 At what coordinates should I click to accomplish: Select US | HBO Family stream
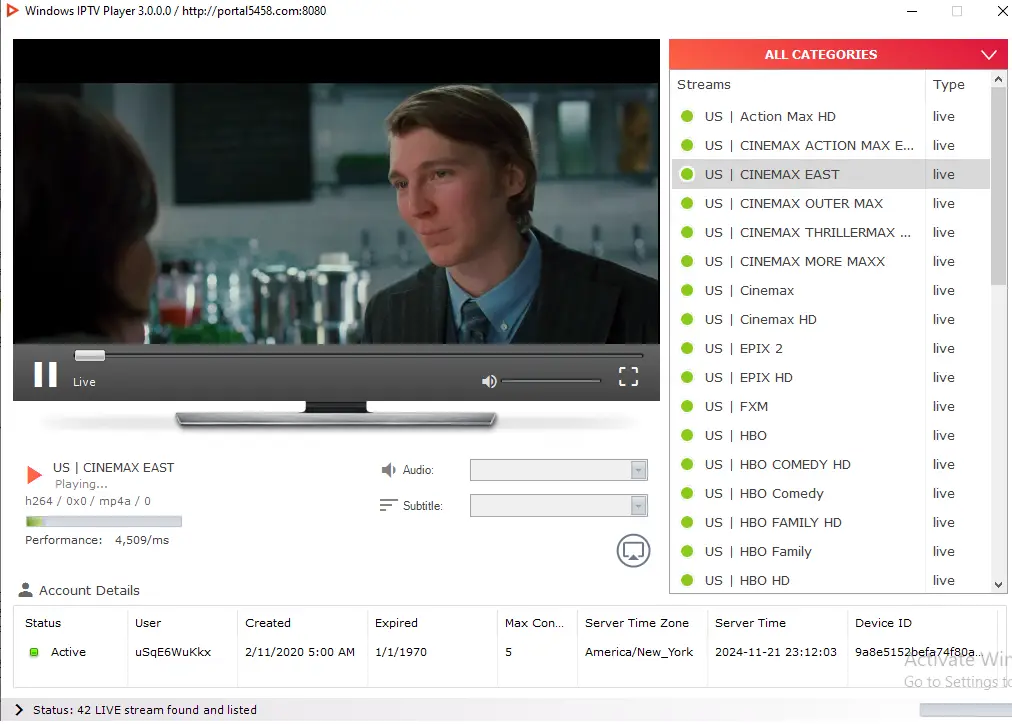tap(830, 552)
